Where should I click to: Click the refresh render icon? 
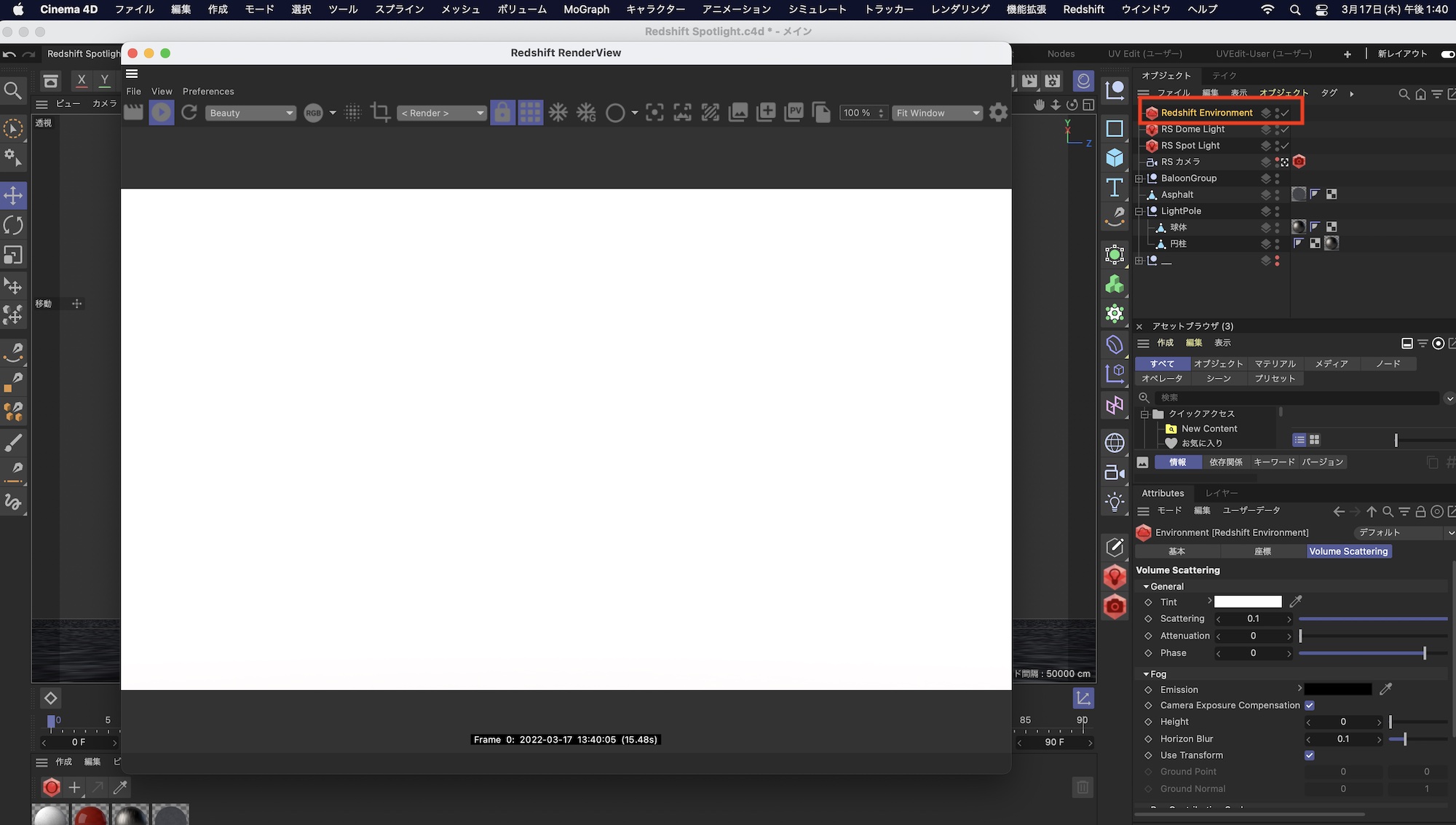pyautogui.click(x=189, y=113)
